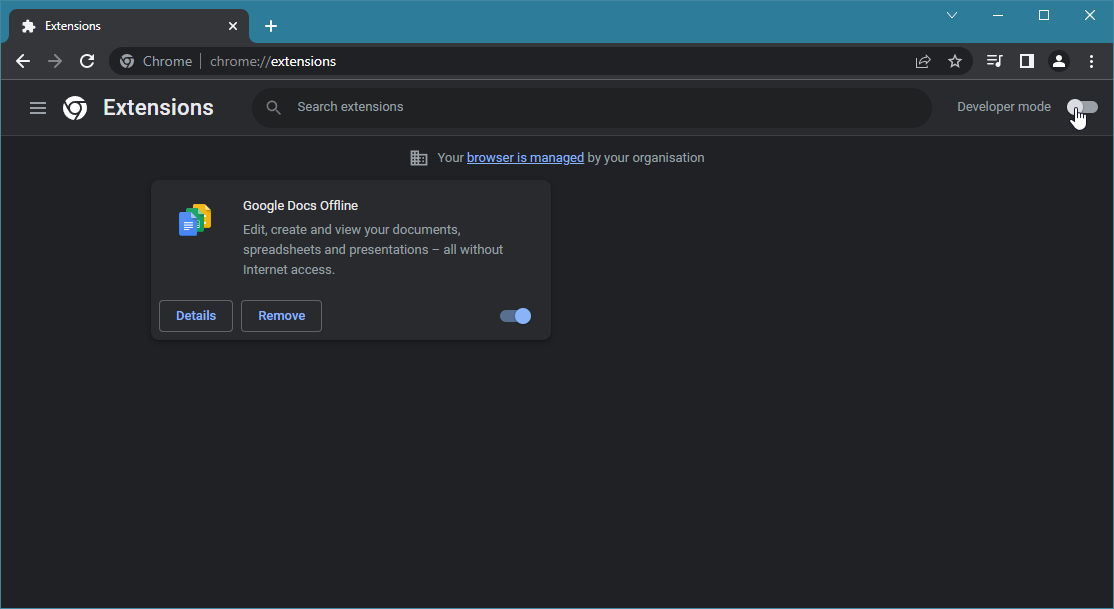Reload the extensions page

pyautogui.click(x=87, y=61)
